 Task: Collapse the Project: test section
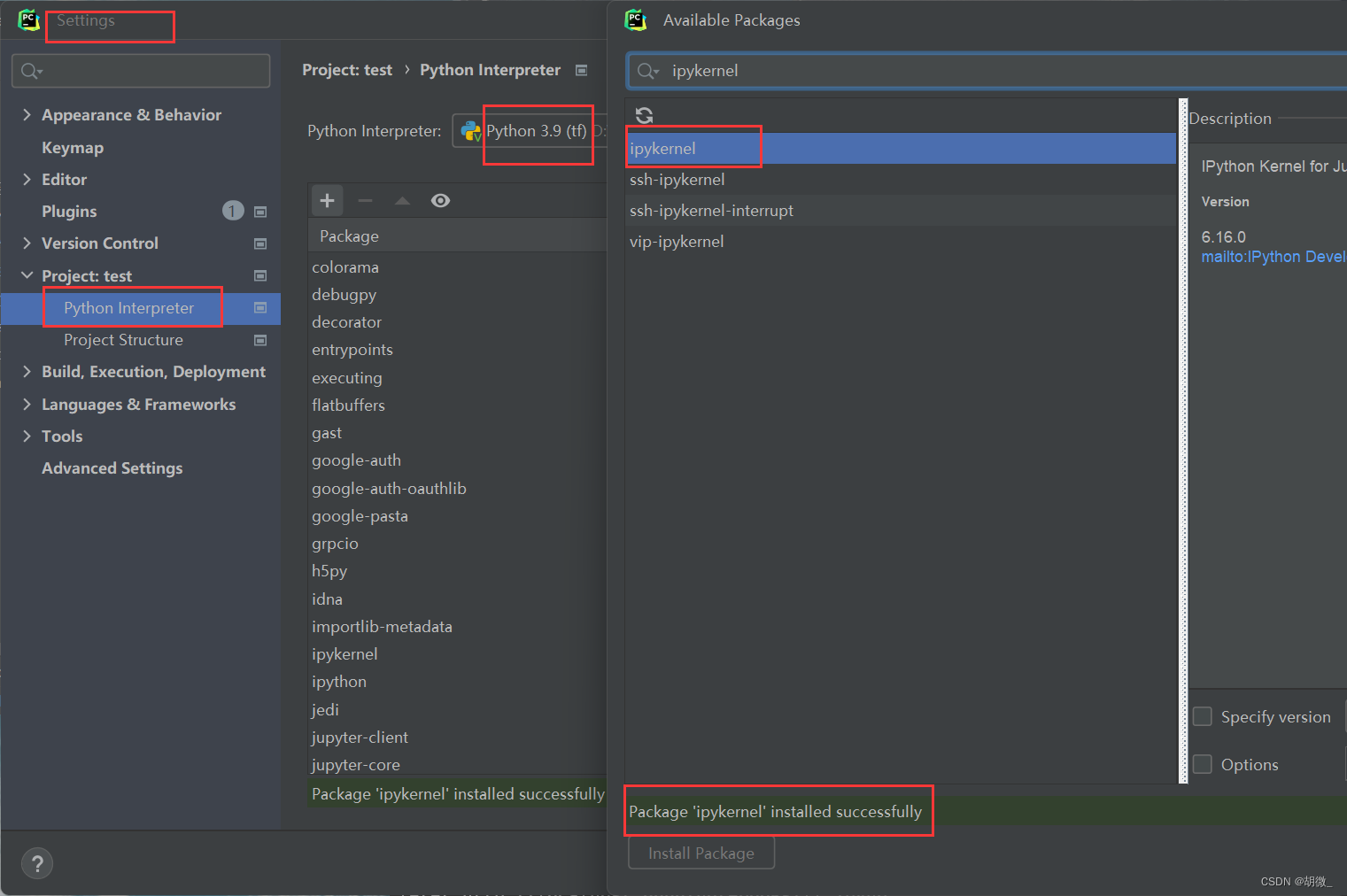coord(27,275)
